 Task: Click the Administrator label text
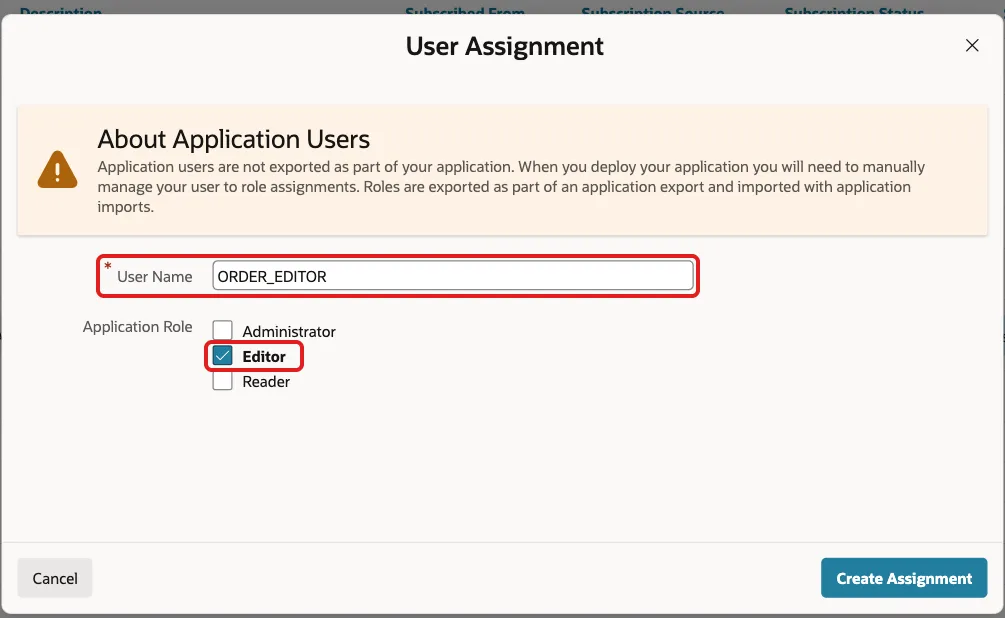point(288,331)
